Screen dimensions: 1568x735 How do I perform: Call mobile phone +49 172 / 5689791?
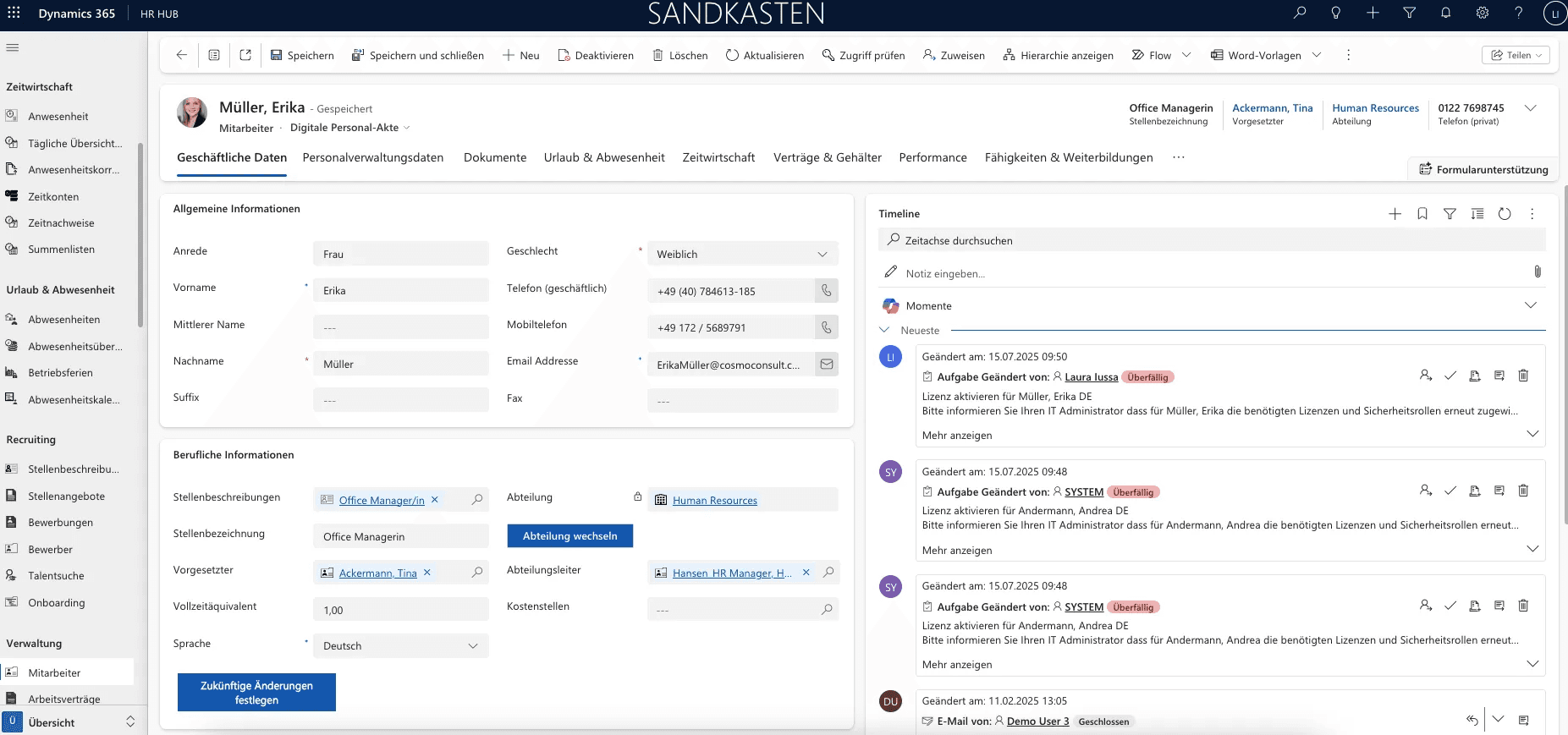[827, 327]
